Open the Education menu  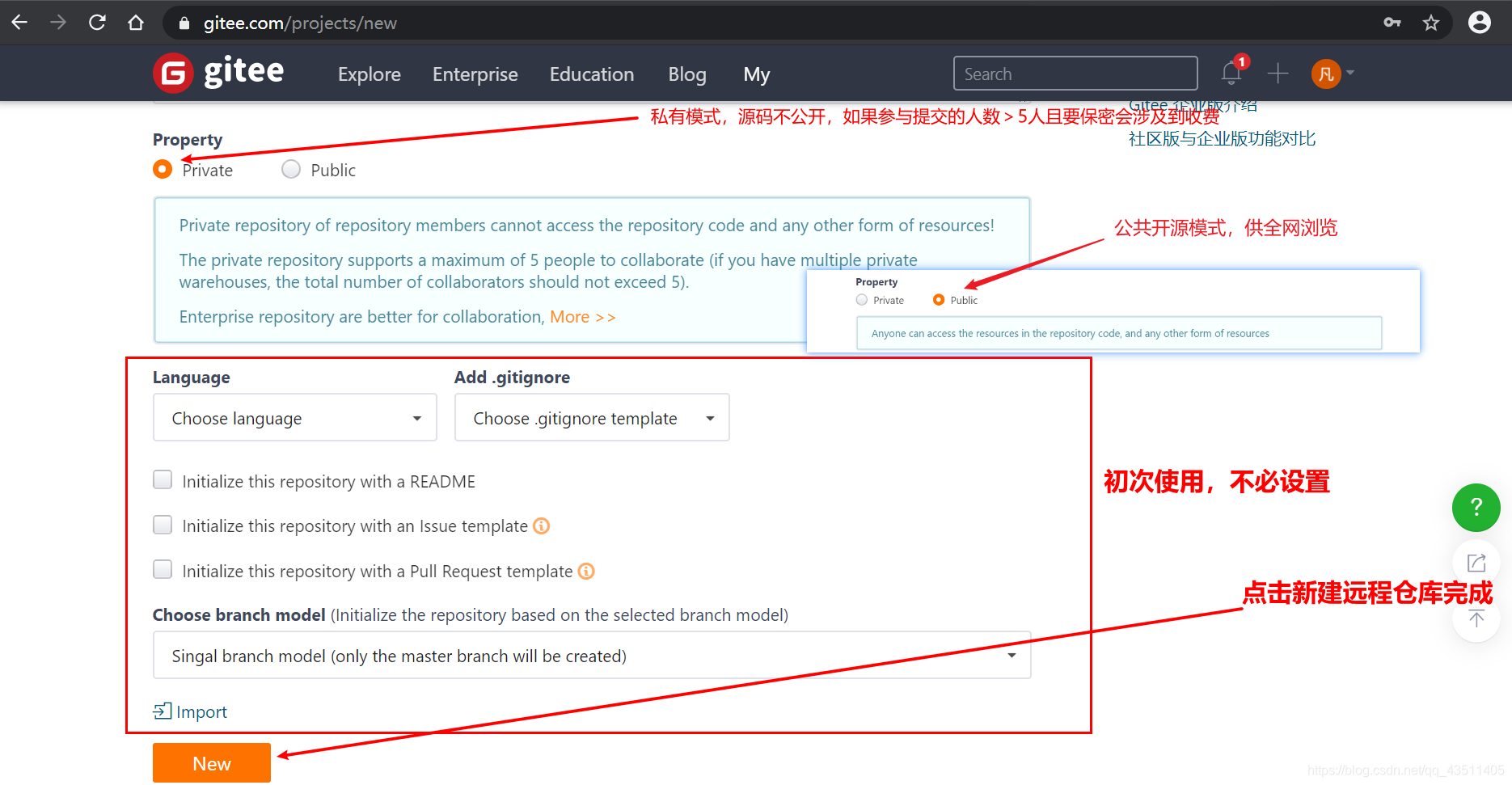(x=592, y=74)
